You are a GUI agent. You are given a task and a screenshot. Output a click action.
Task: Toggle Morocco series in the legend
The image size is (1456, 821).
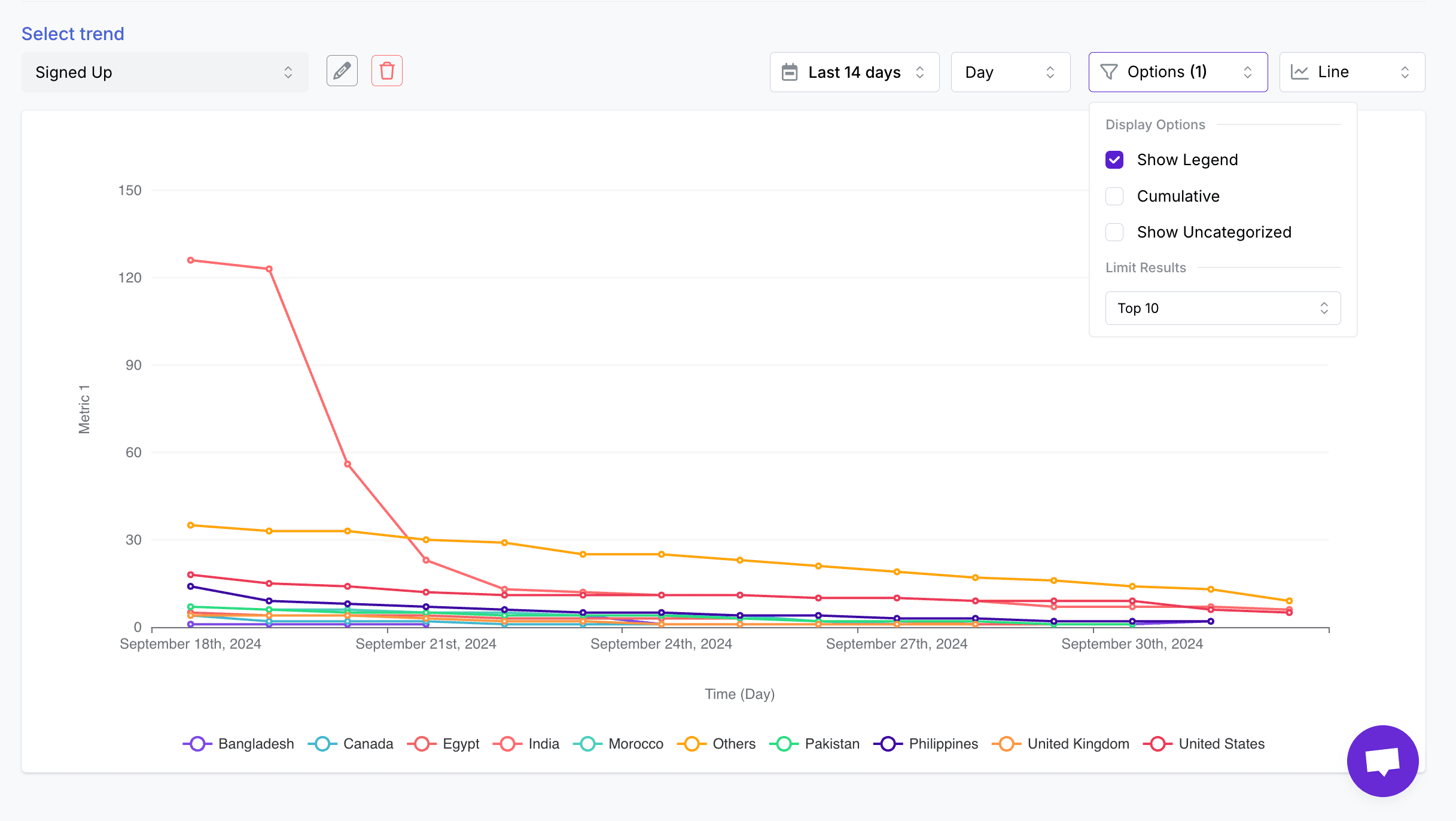pos(619,744)
